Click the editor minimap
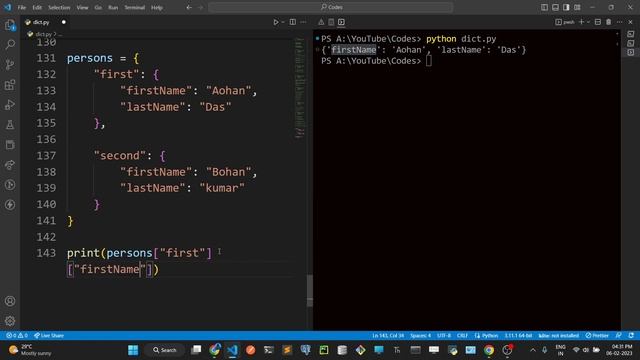 [x=300, y=88]
